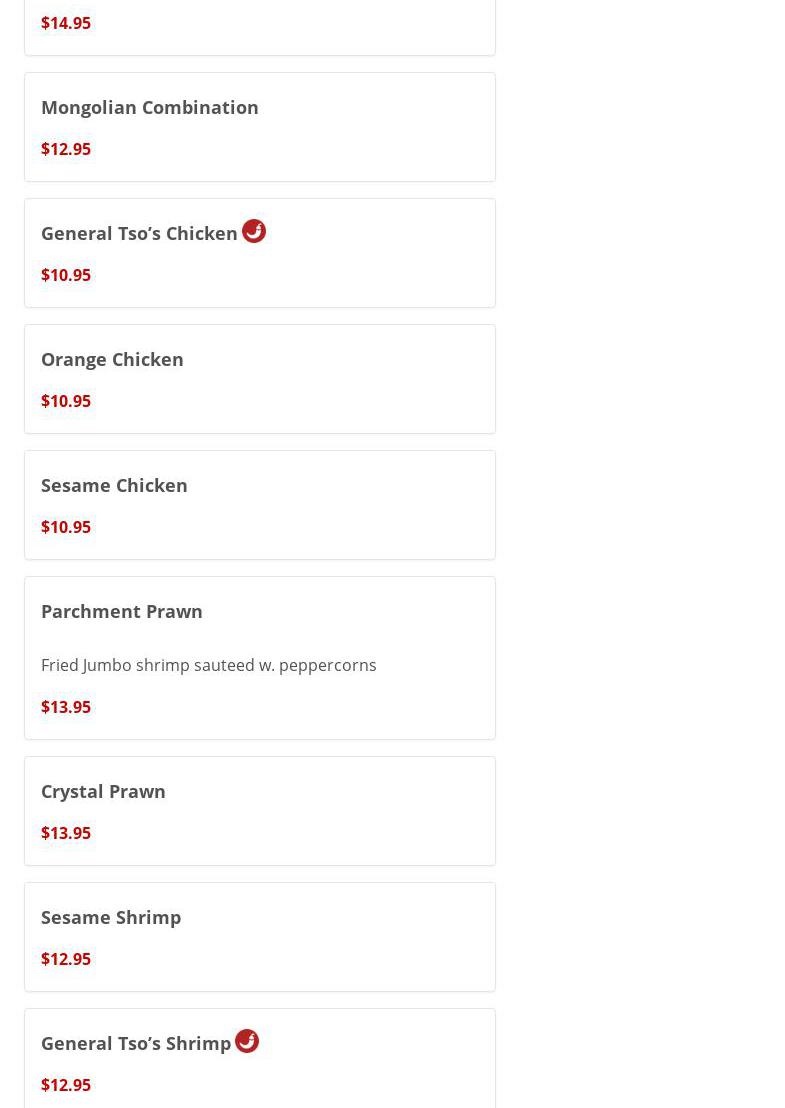The height and width of the screenshot is (1108, 785).
Task: Open the Mongolian Combination menu item
Action: click(150, 107)
